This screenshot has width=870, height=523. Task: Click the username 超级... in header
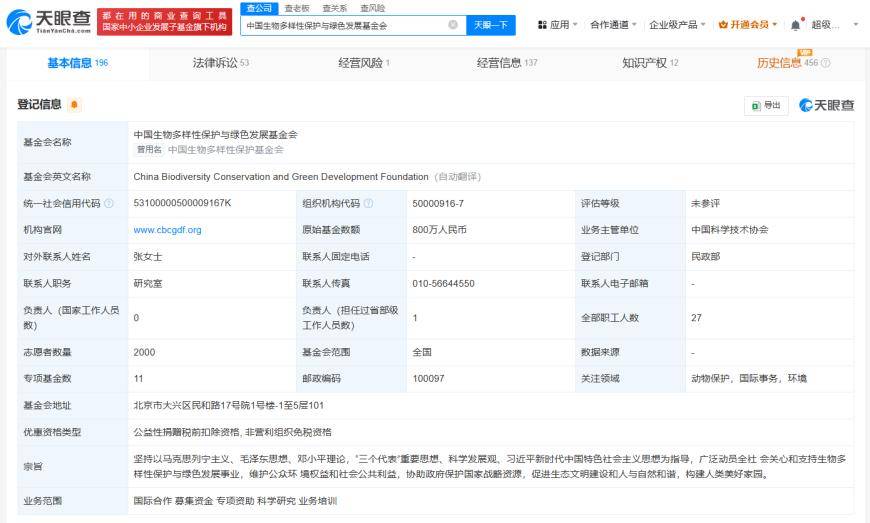pyautogui.click(x=825, y=25)
